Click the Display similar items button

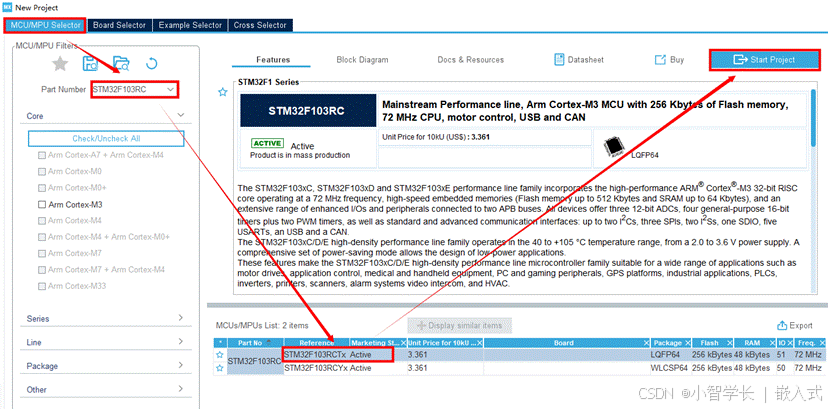[459, 325]
